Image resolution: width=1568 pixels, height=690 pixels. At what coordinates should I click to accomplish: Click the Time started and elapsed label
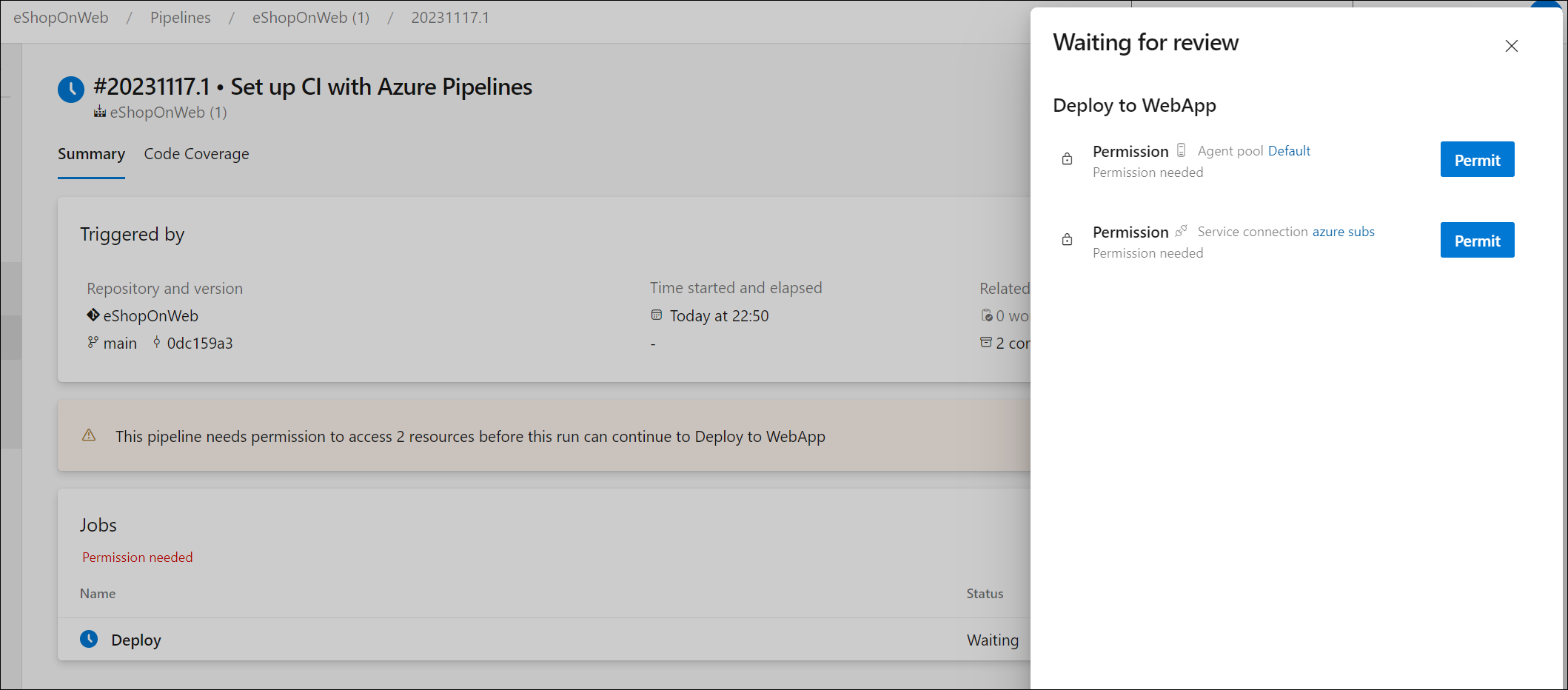pyautogui.click(x=736, y=288)
